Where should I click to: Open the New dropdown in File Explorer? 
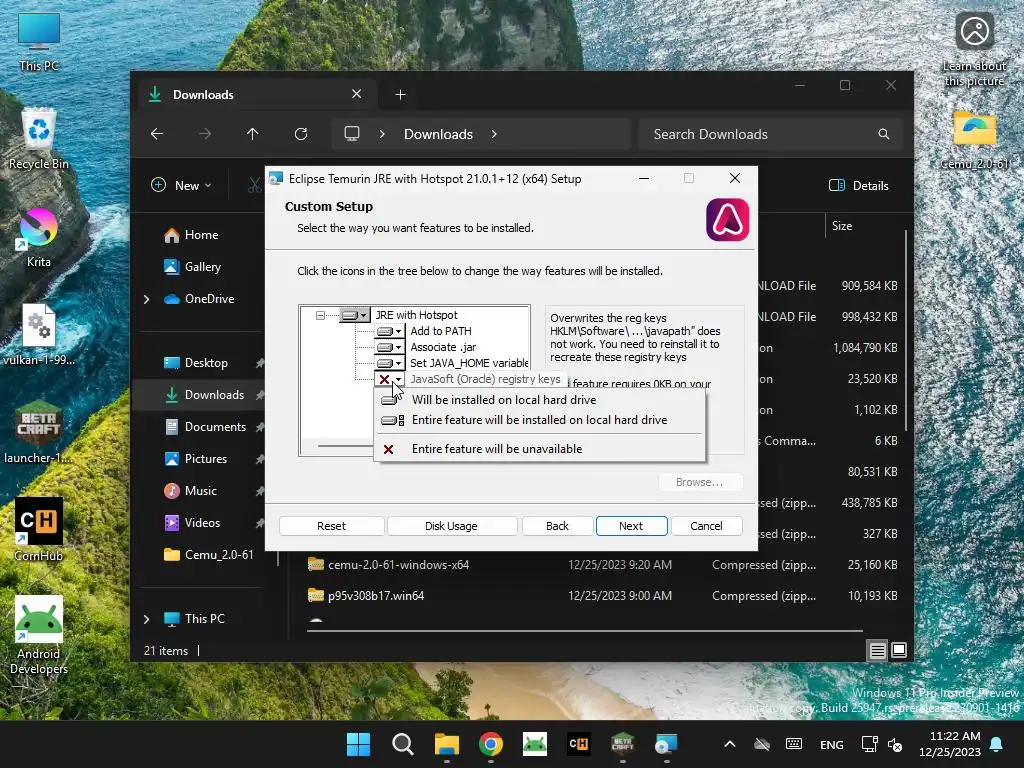click(182, 185)
